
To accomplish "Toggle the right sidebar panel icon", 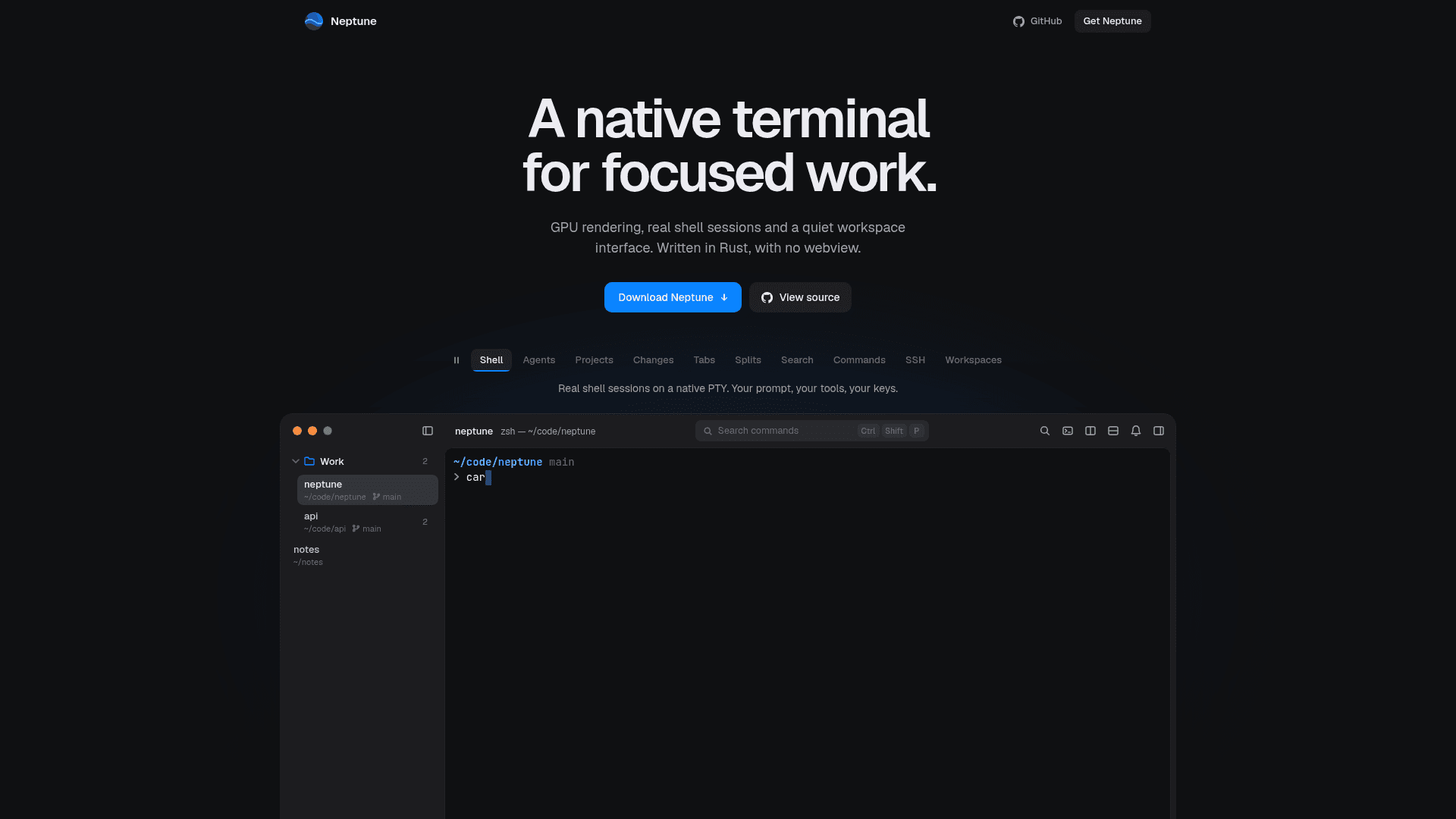I will click(x=1159, y=431).
